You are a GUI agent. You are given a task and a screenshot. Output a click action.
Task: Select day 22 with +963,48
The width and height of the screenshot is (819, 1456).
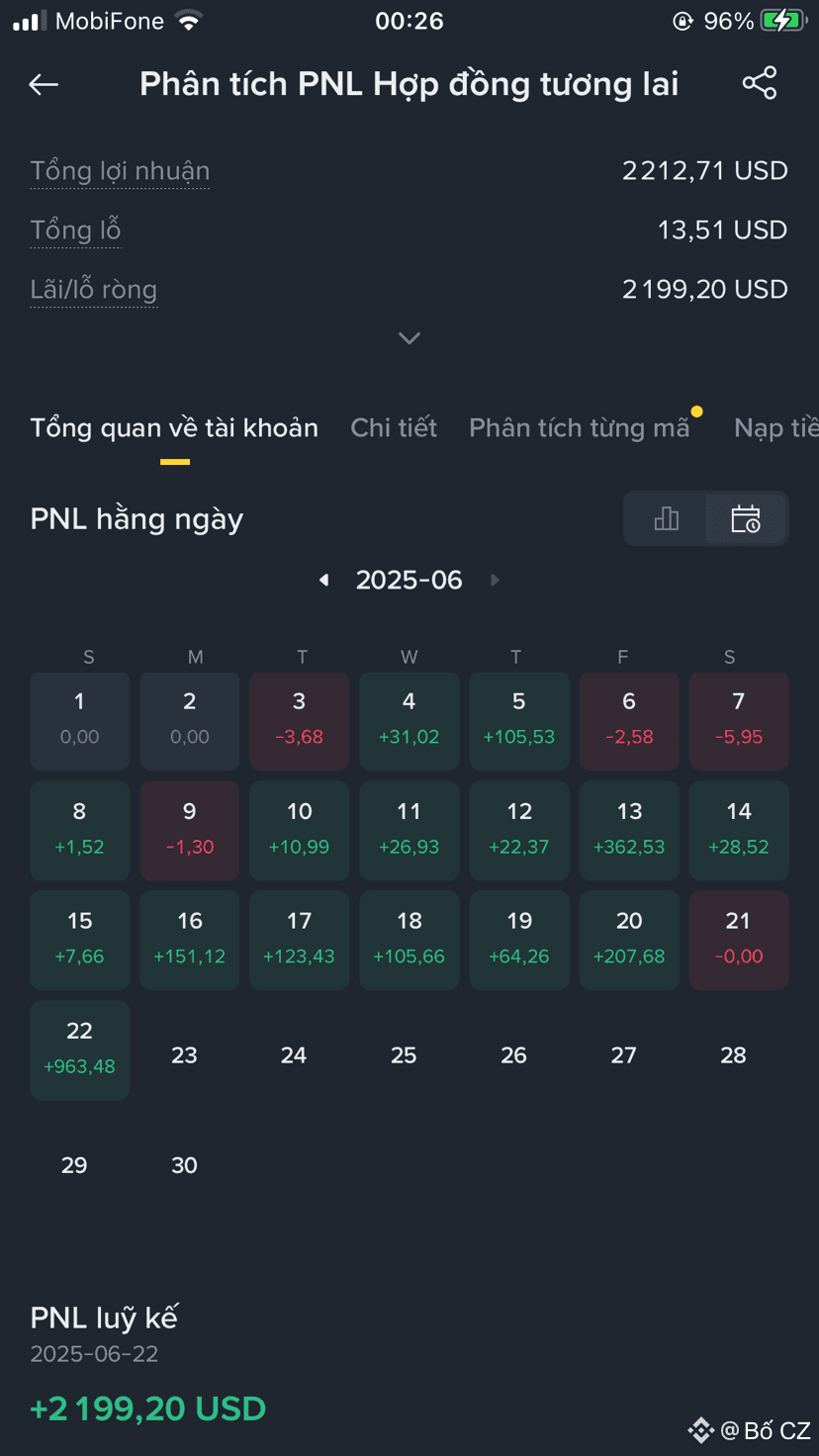point(80,1049)
